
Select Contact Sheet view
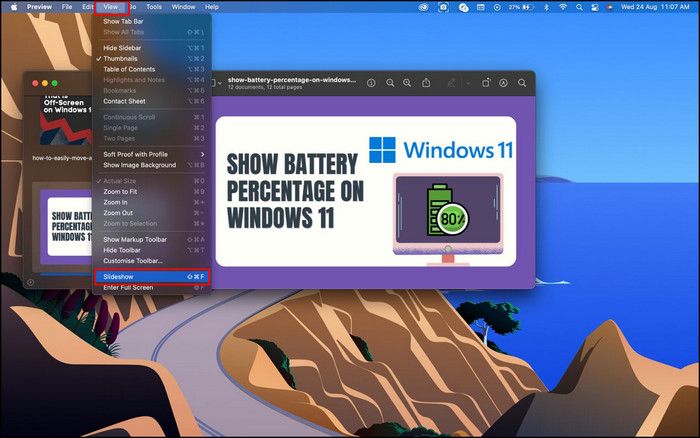(152, 101)
